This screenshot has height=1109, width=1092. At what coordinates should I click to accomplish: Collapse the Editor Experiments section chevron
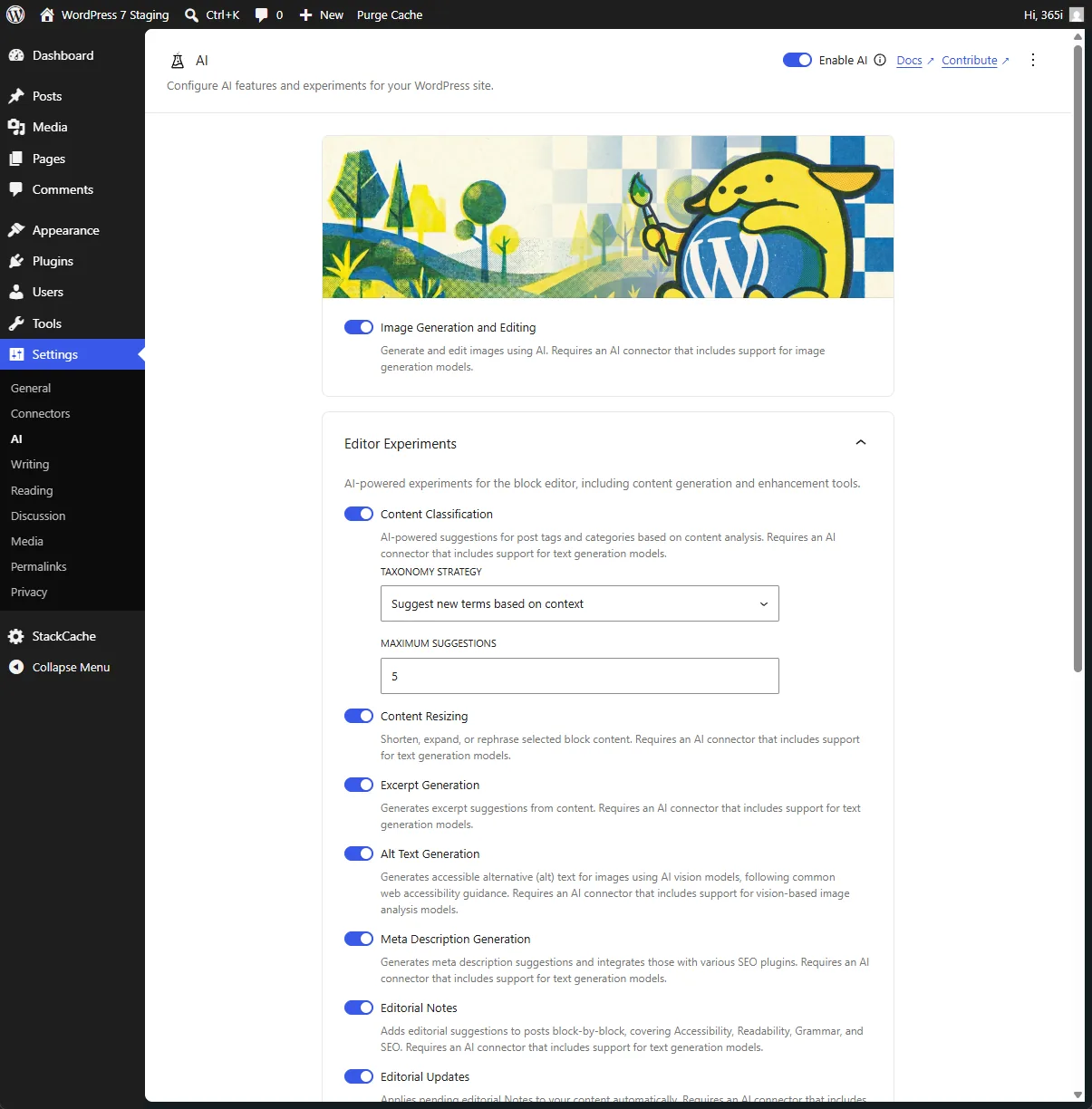[861, 442]
